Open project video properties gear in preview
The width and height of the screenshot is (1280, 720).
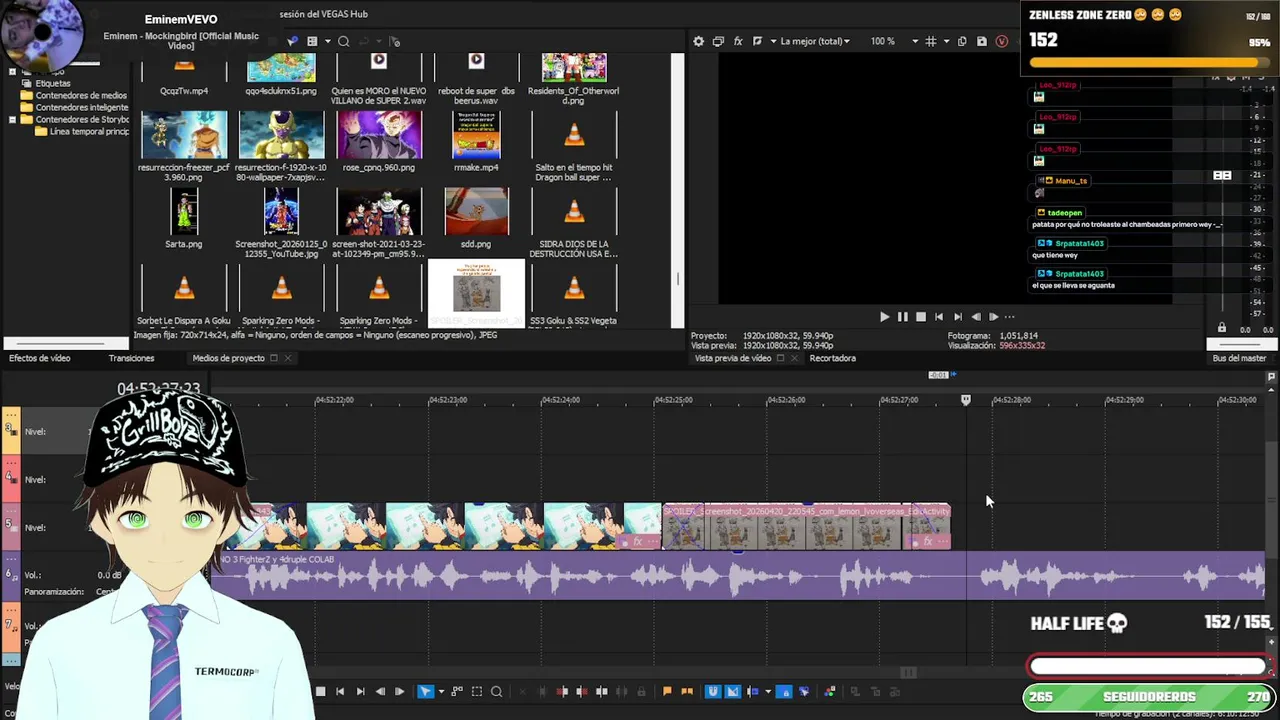coord(699,41)
